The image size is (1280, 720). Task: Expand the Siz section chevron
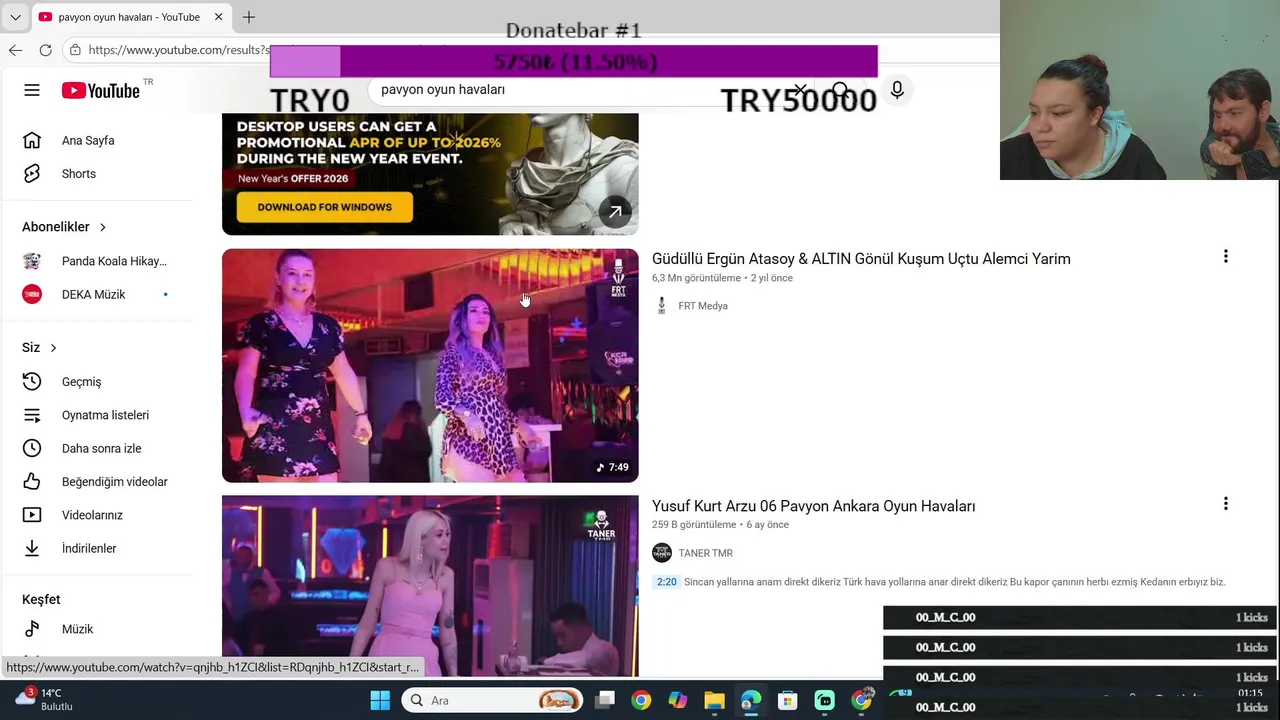click(x=53, y=348)
